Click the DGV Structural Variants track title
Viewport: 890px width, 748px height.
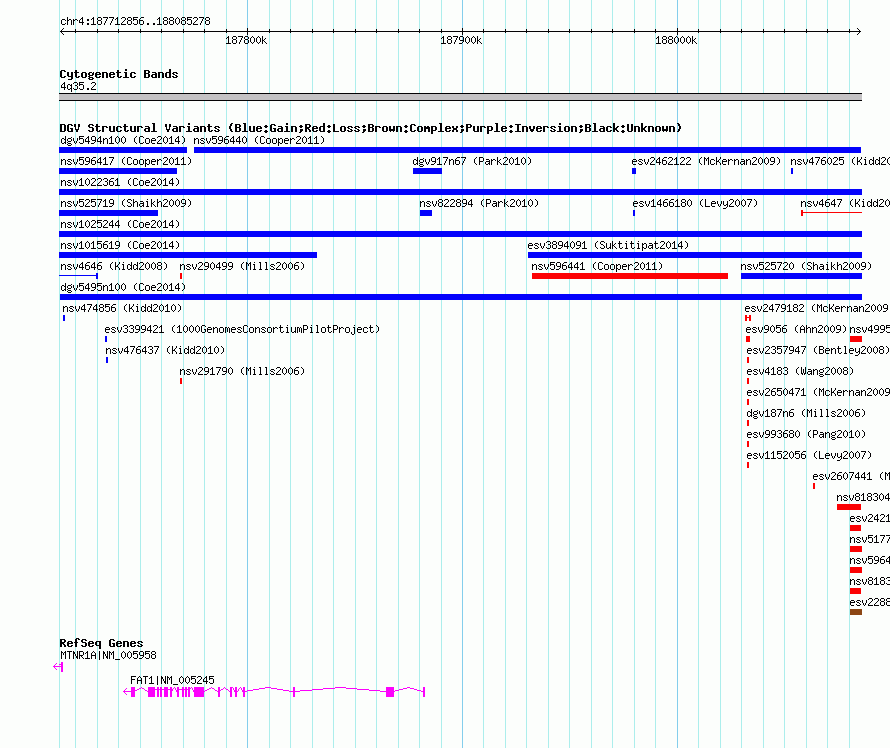[371, 128]
